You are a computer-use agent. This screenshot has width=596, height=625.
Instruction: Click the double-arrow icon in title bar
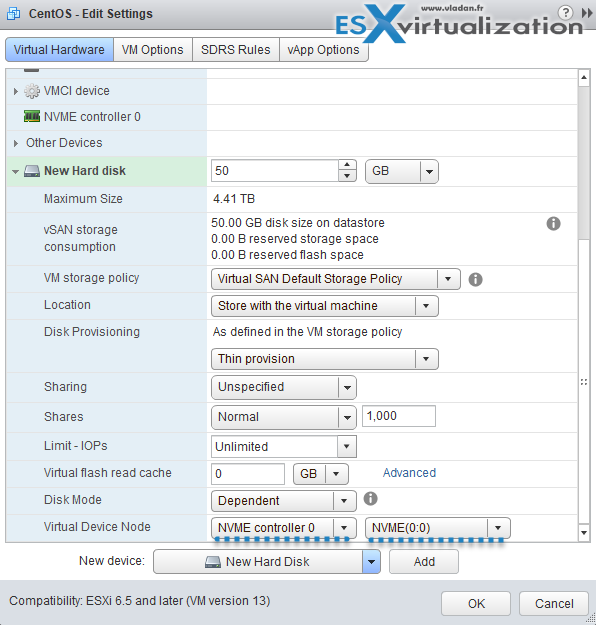click(x=587, y=13)
